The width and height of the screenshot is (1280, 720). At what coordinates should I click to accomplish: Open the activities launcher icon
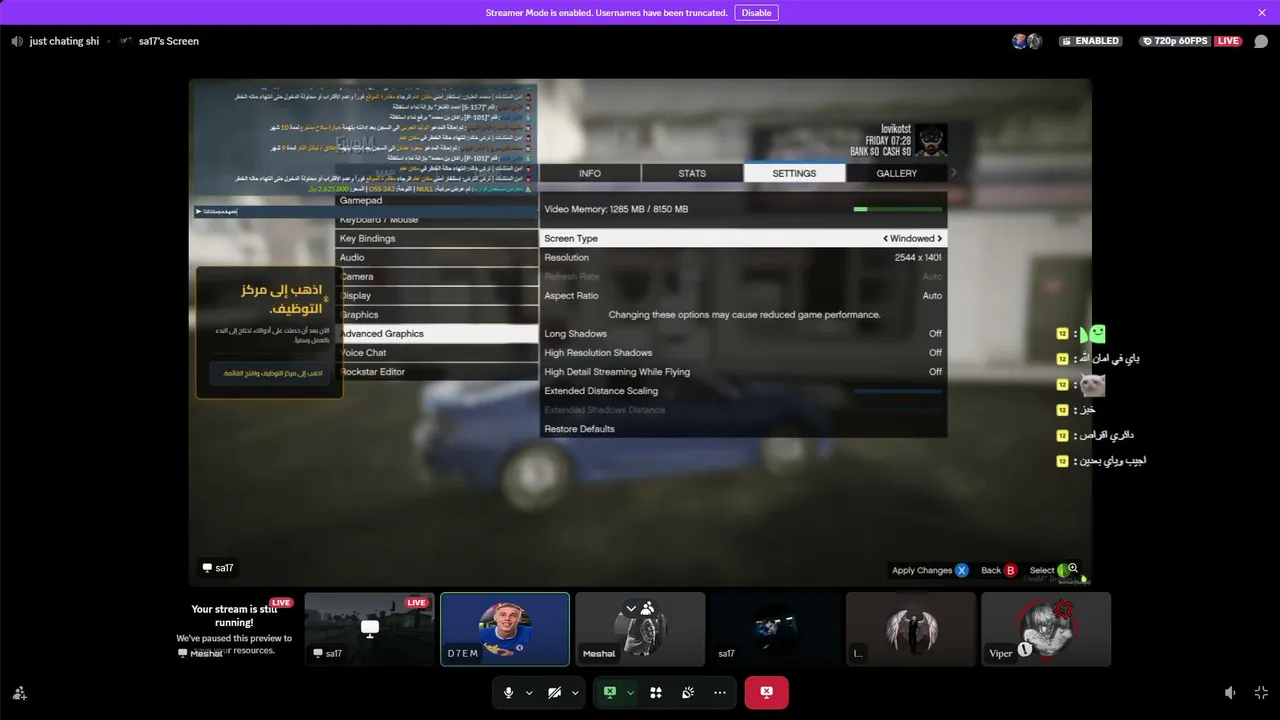click(656, 692)
